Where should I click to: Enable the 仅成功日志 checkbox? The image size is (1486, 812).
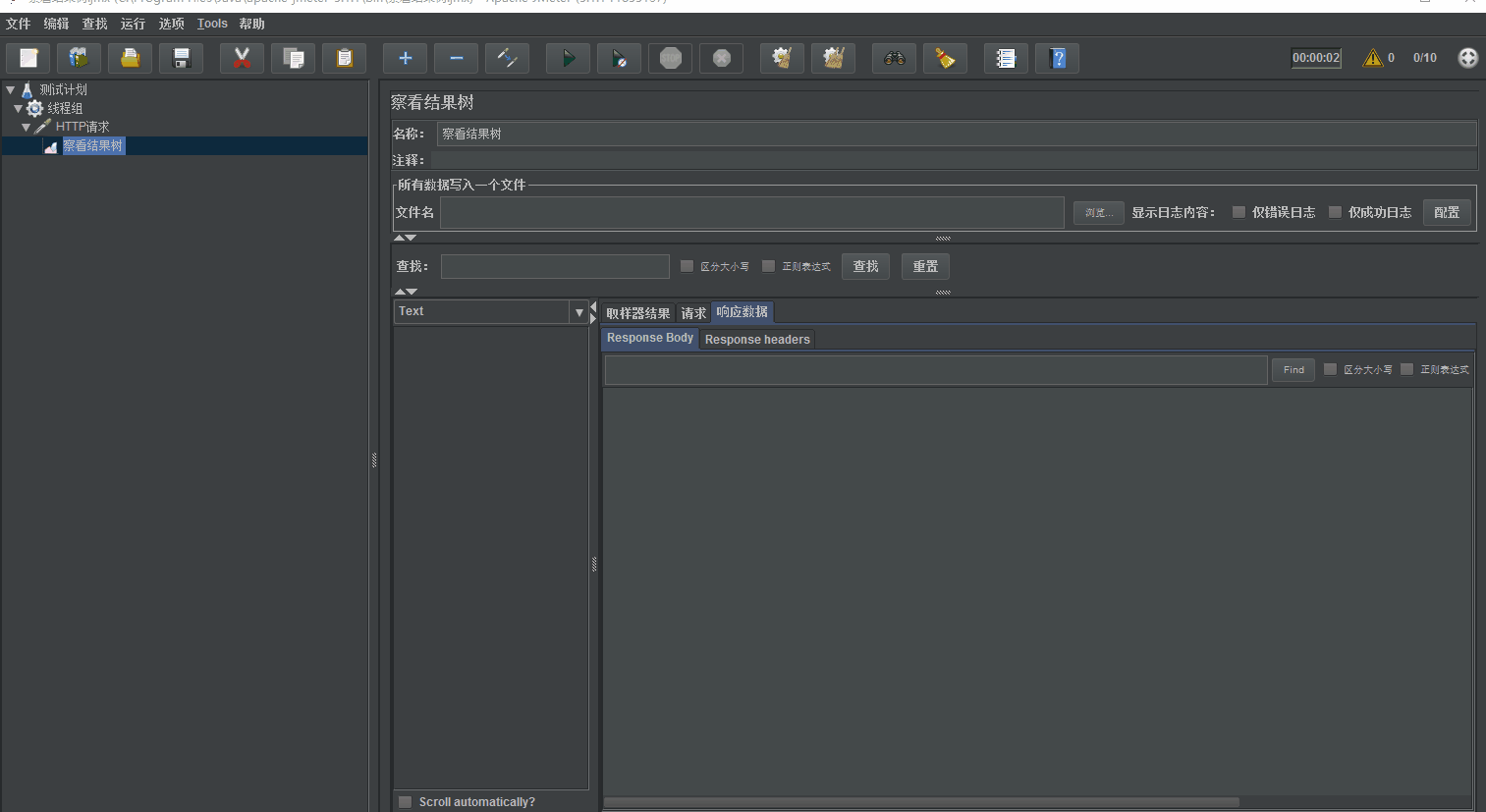(x=1335, y=212)
